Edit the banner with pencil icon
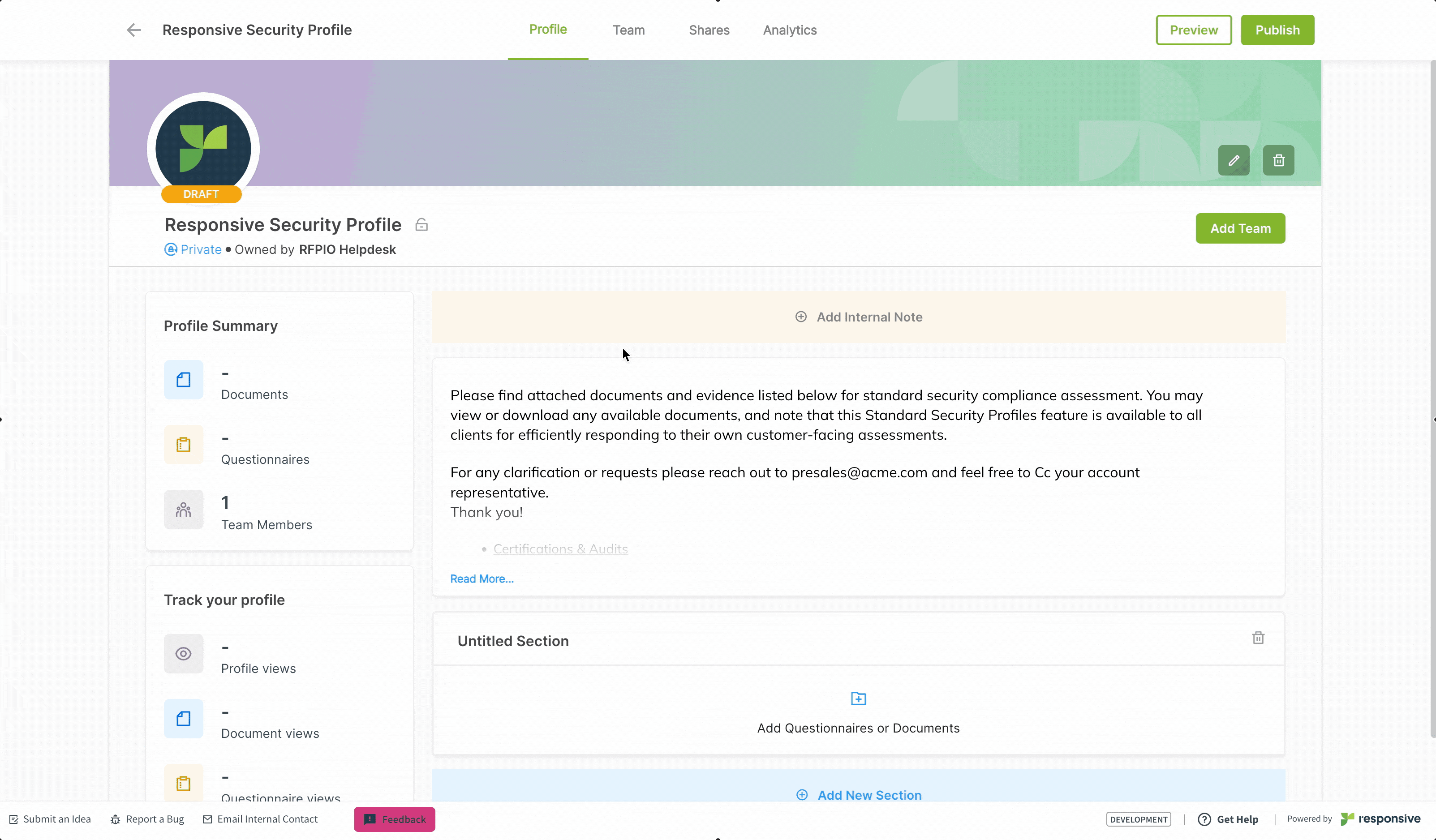The image size is (1436, 840). [1234, 161]
